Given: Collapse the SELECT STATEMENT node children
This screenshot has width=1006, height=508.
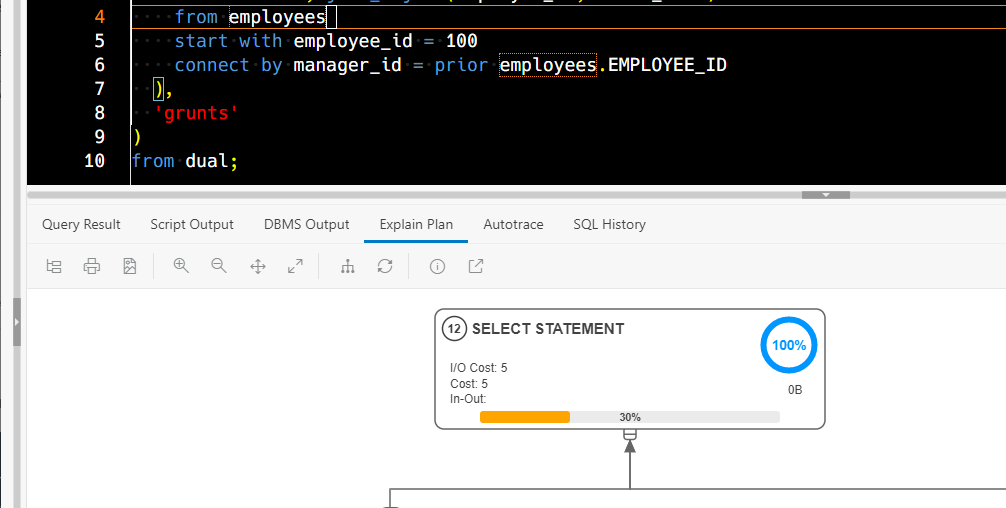Looking at the screenshot, I should pyautogui.click(x=630, y=435).
